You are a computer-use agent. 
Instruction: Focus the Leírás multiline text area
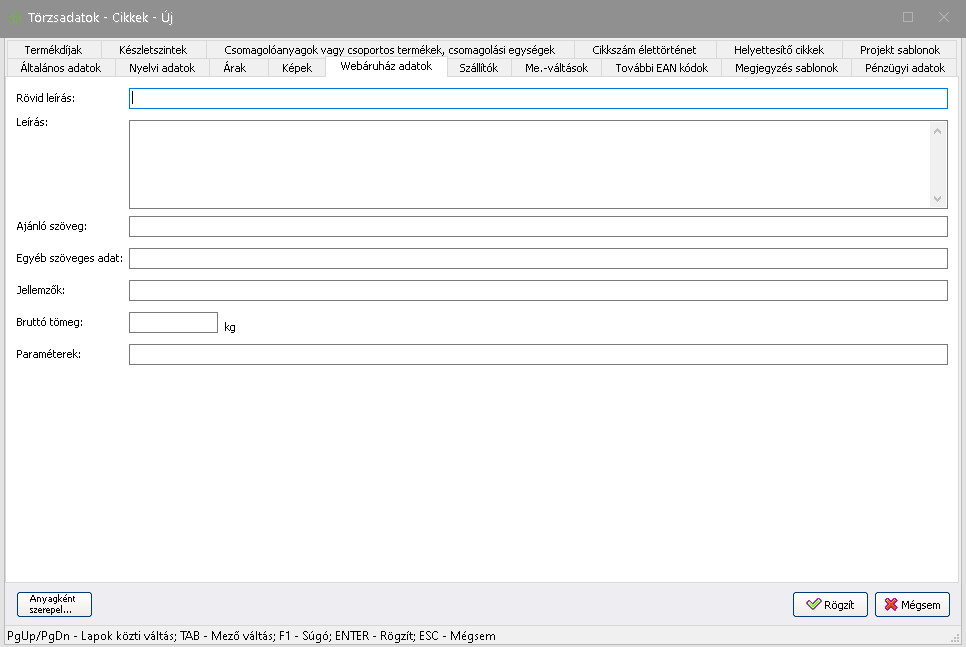coord(530,164)
